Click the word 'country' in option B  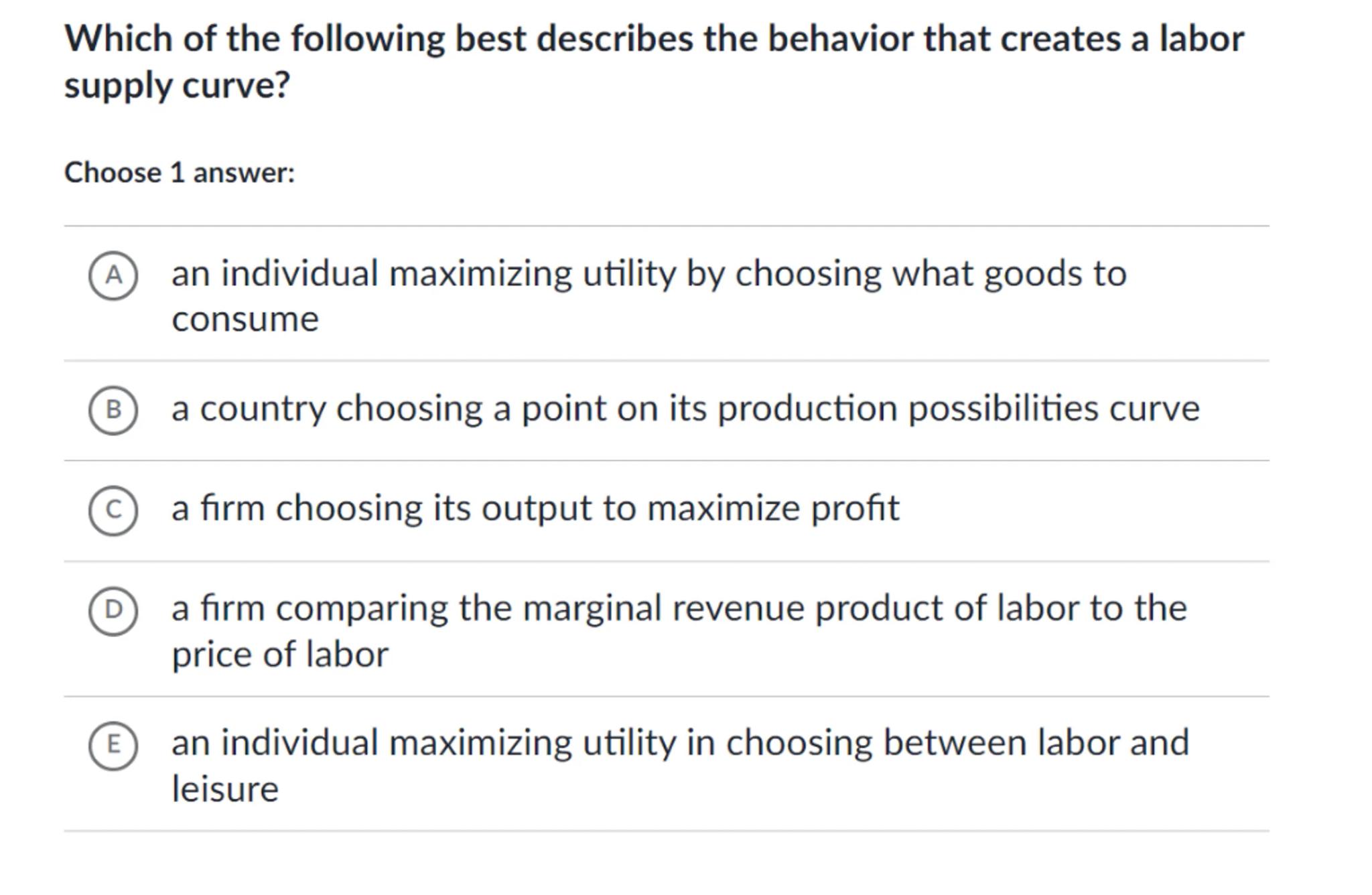tap(263, 409)
